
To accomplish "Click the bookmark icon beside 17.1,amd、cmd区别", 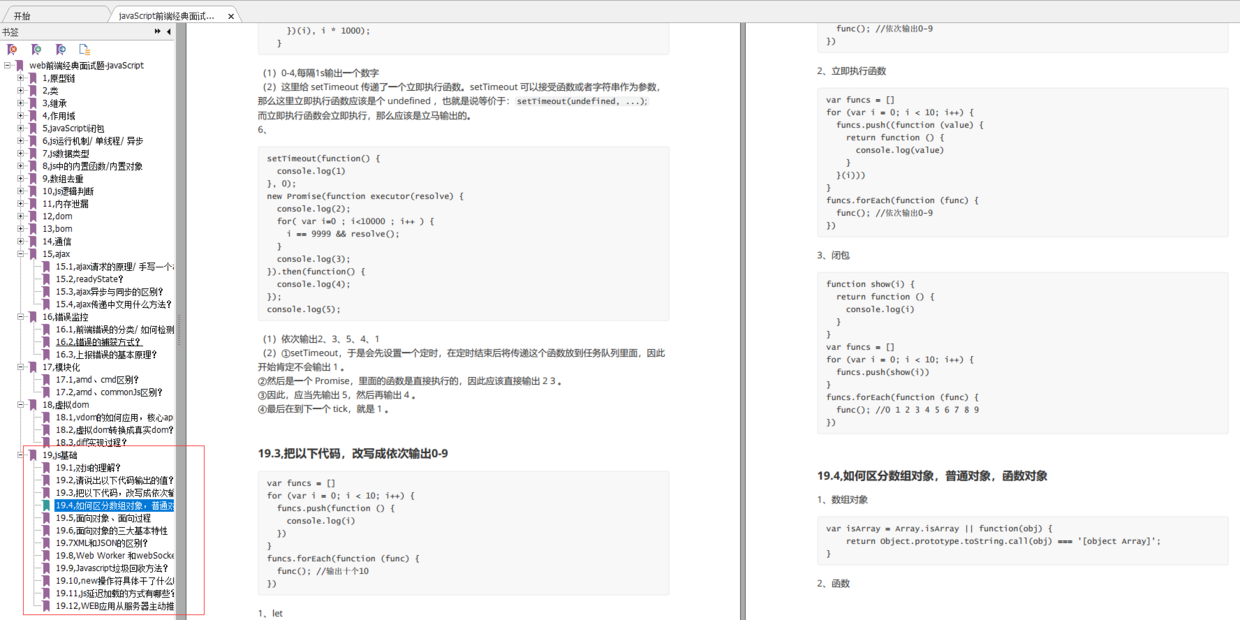I will [x=47, y=380].
